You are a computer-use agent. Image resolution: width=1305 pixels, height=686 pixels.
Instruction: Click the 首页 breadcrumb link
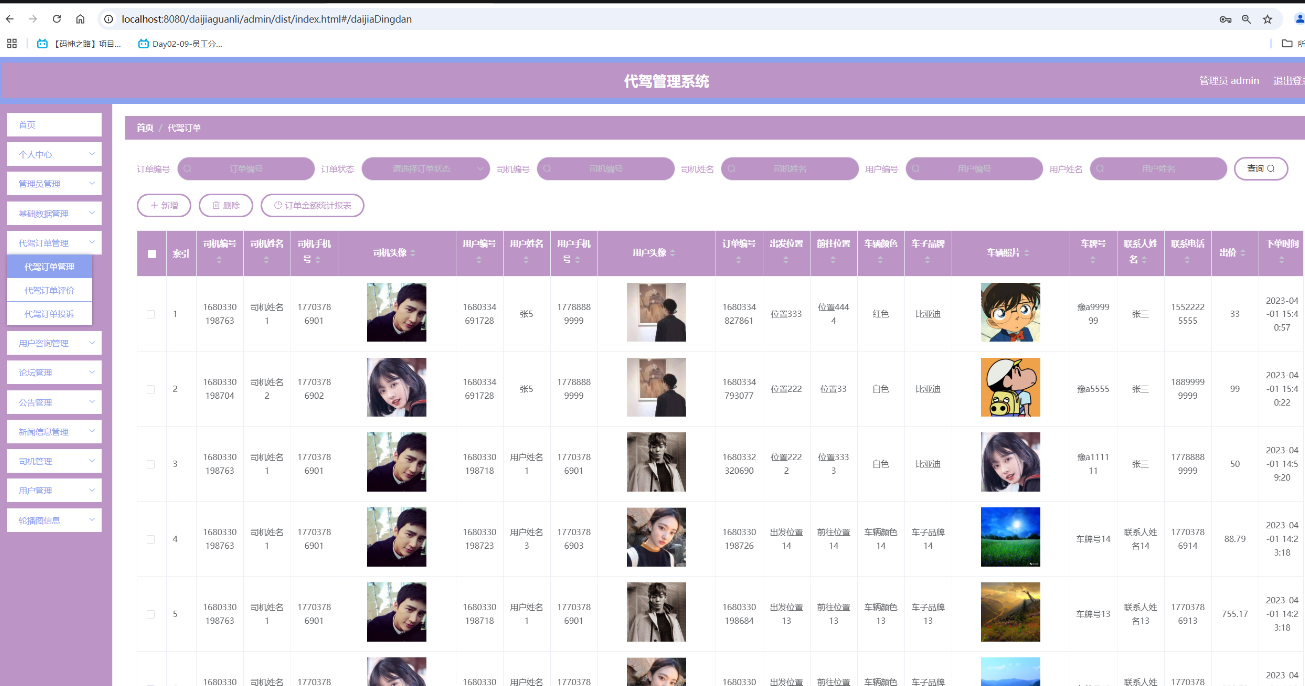(x=145, y=128)
